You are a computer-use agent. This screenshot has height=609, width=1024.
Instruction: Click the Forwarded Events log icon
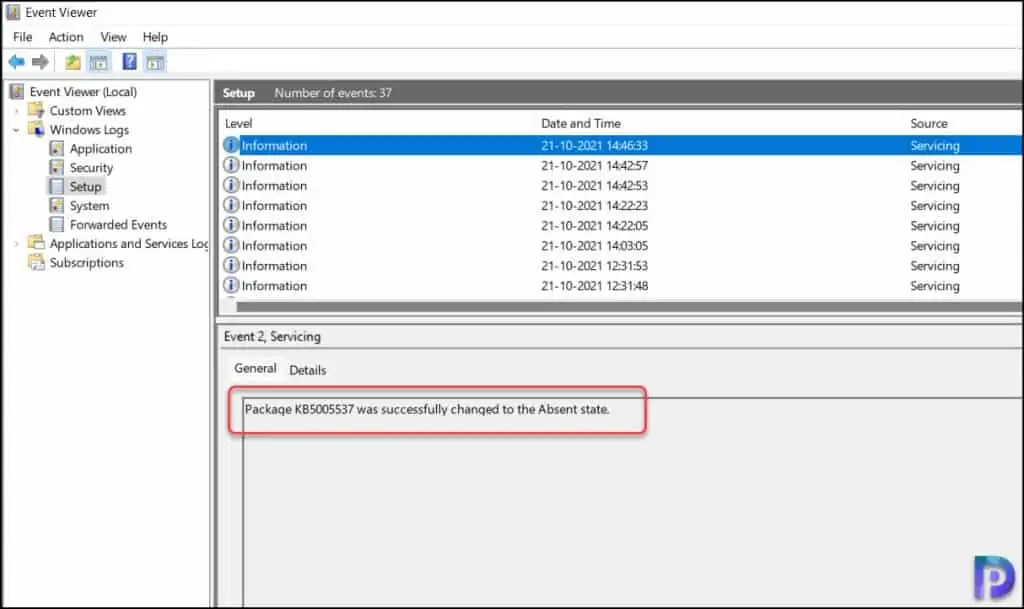point(57,224)
